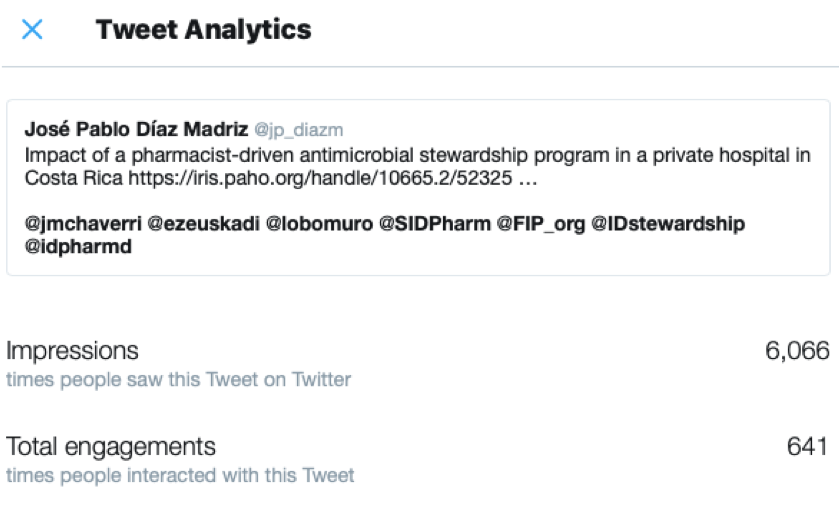Select the Total engagements label
The height and width of the screenshot is (510, 839).
pyautogui.click(x=111, y=447)
